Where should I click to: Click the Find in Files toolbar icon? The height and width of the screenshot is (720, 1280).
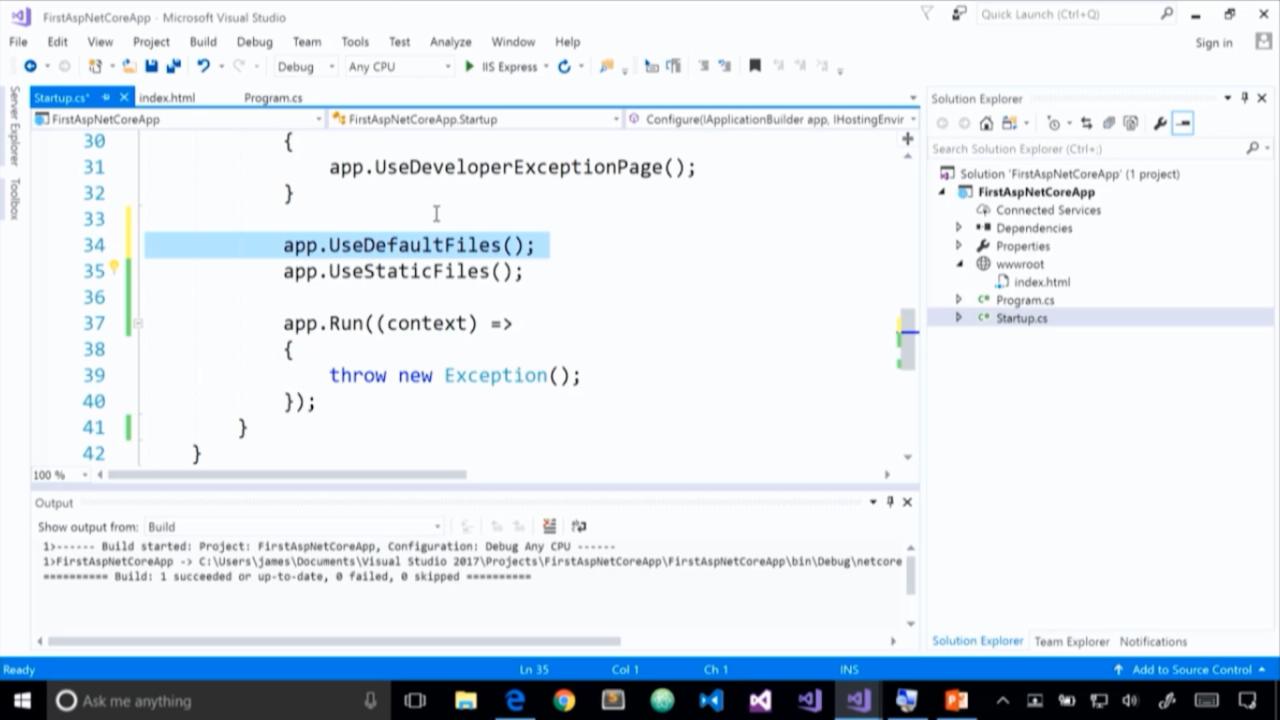pyautogui.click(x=606, y=66)
